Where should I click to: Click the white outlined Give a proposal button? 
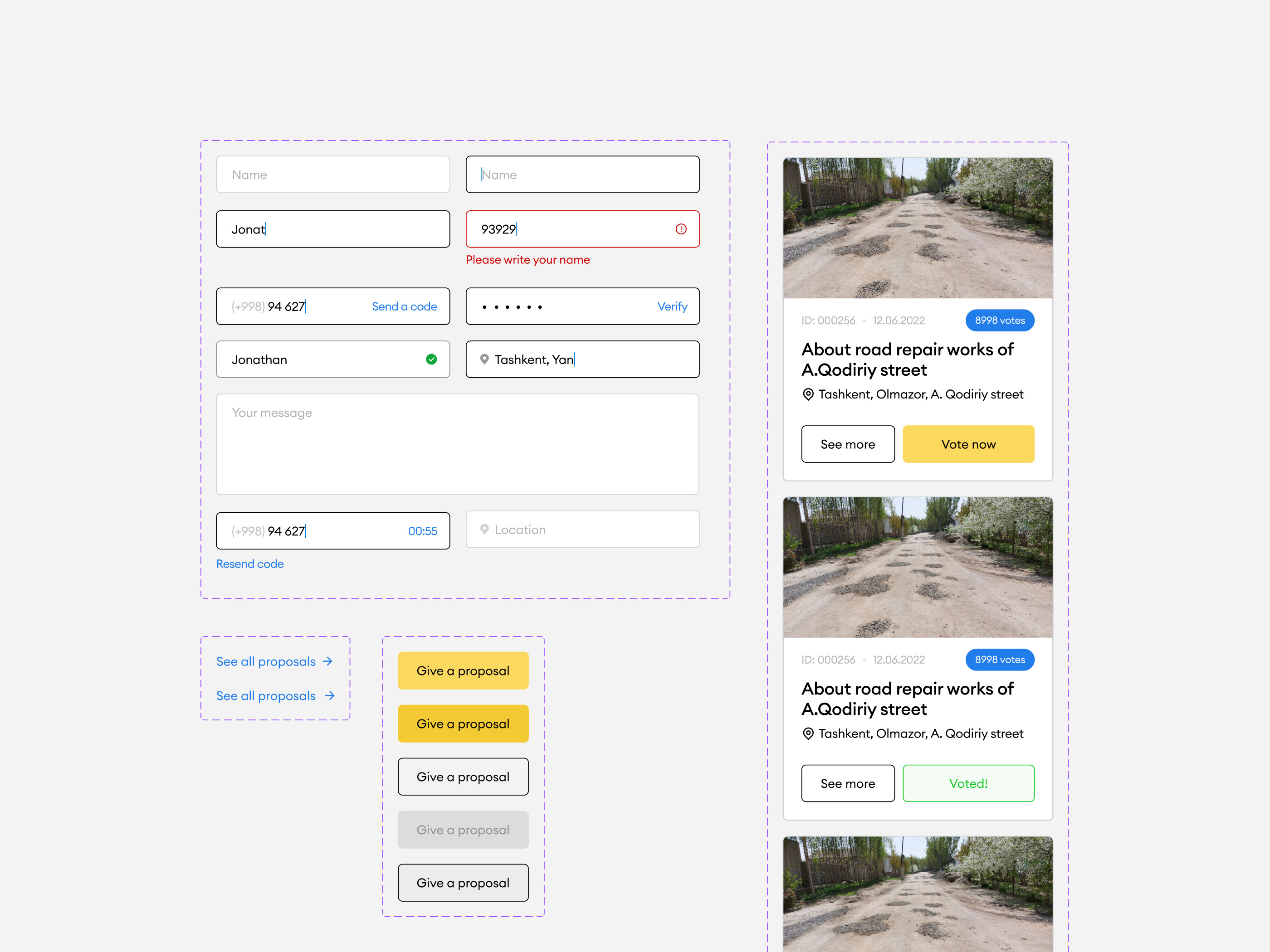463,777
